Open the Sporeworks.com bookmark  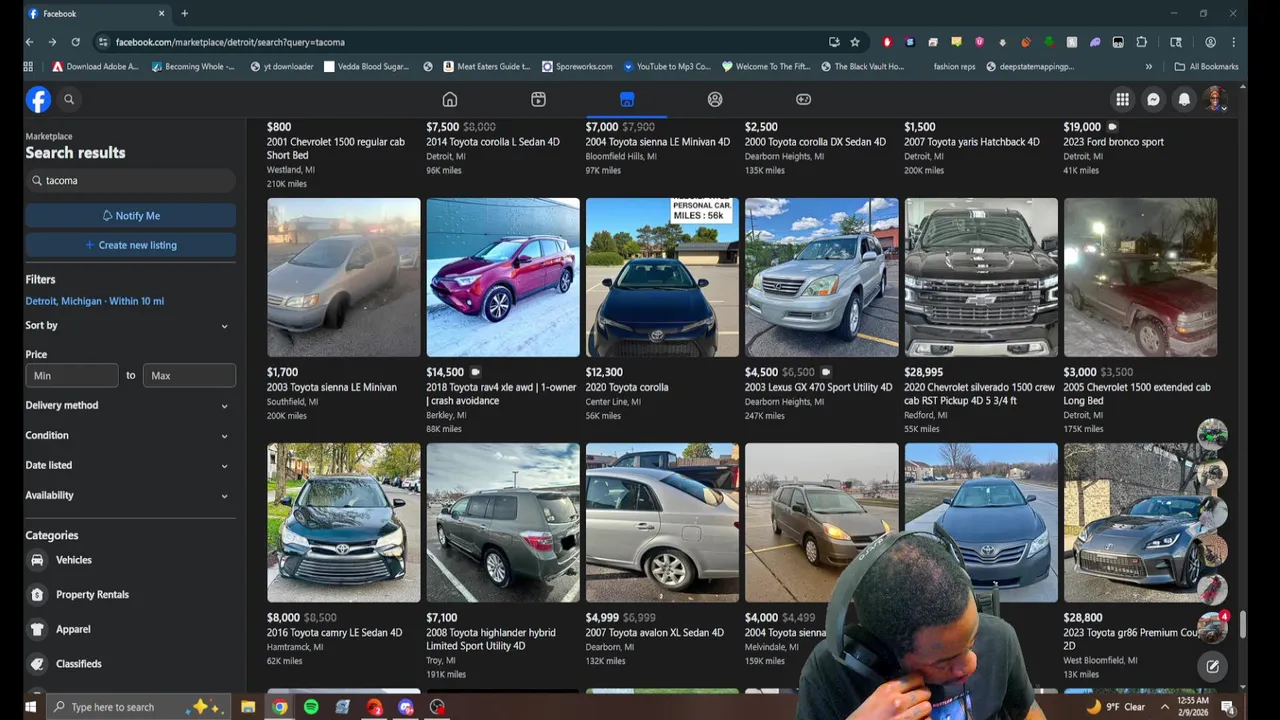click(x=577, y=66)
